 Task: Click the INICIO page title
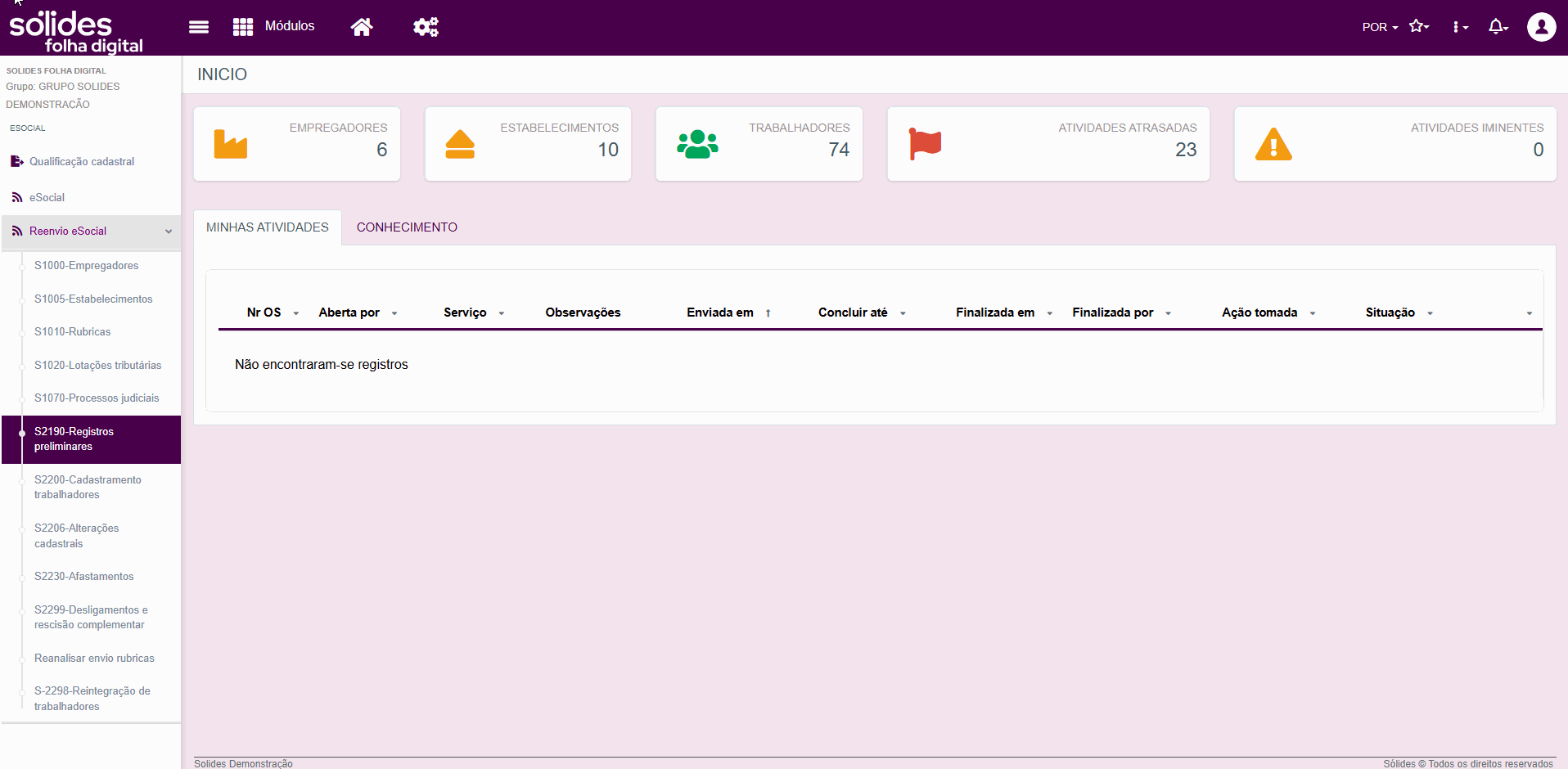coord(222,74)
